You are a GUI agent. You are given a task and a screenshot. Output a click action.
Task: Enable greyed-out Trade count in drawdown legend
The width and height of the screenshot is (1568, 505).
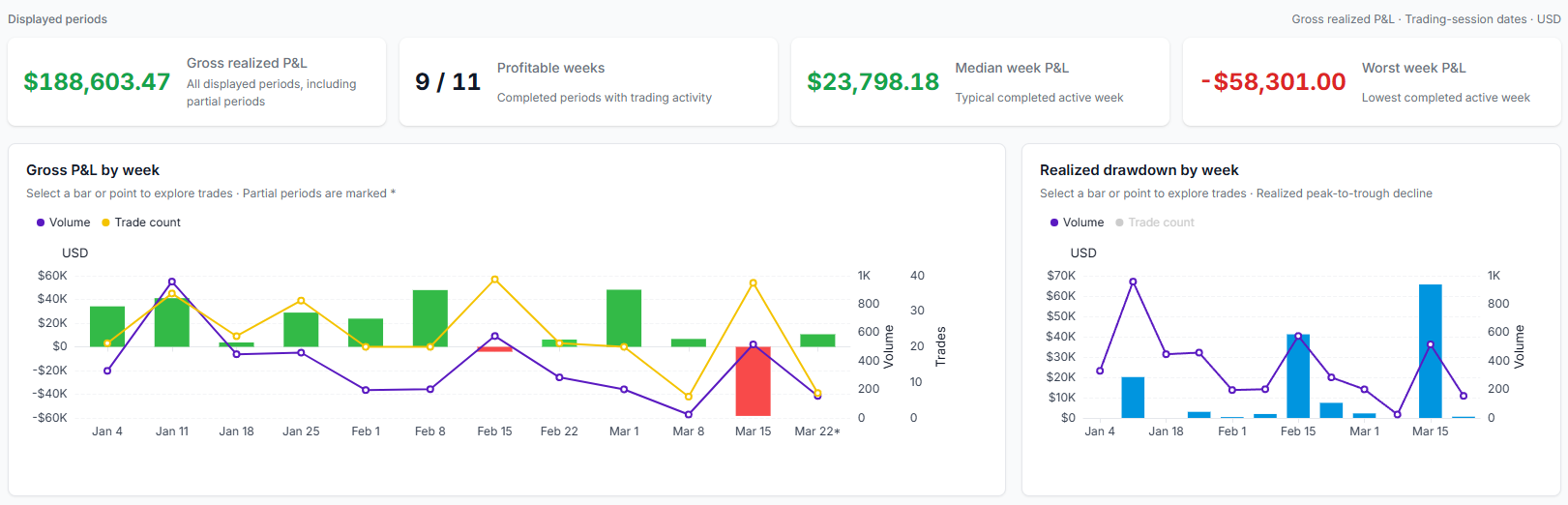[1155, 223]
